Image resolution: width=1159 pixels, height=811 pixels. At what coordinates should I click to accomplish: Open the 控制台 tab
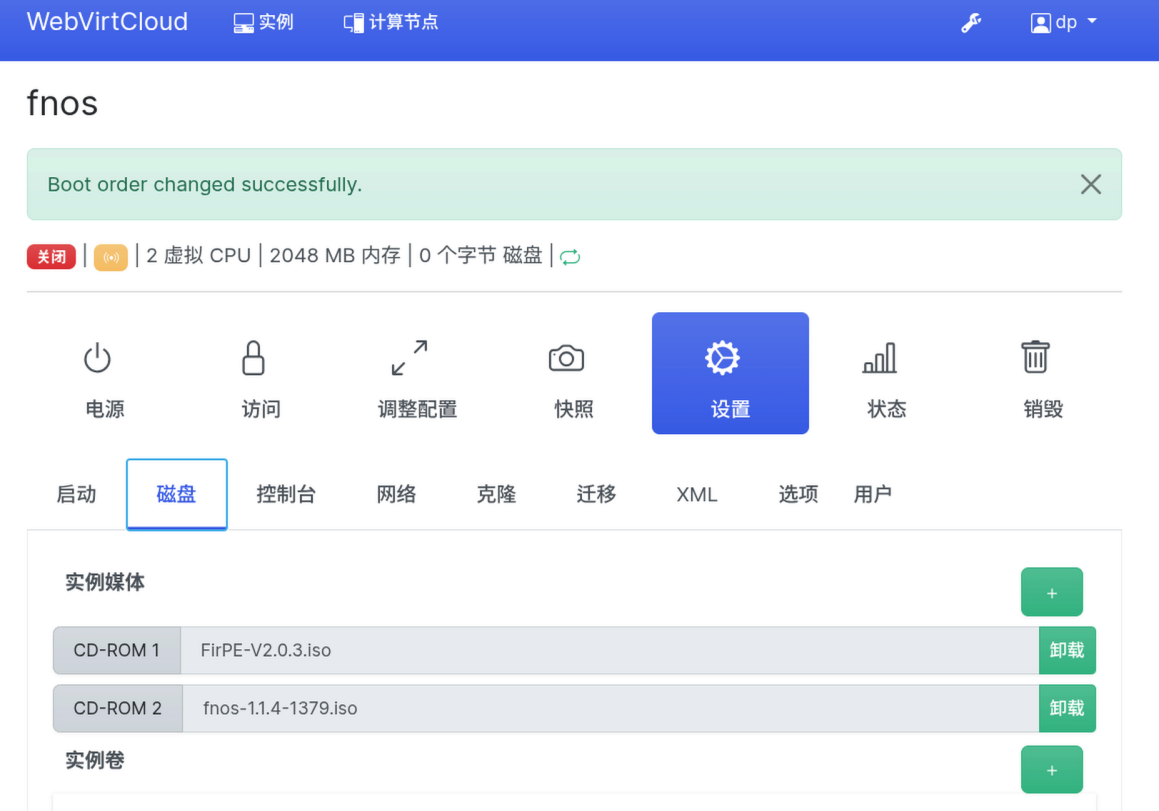pos(286,494)
